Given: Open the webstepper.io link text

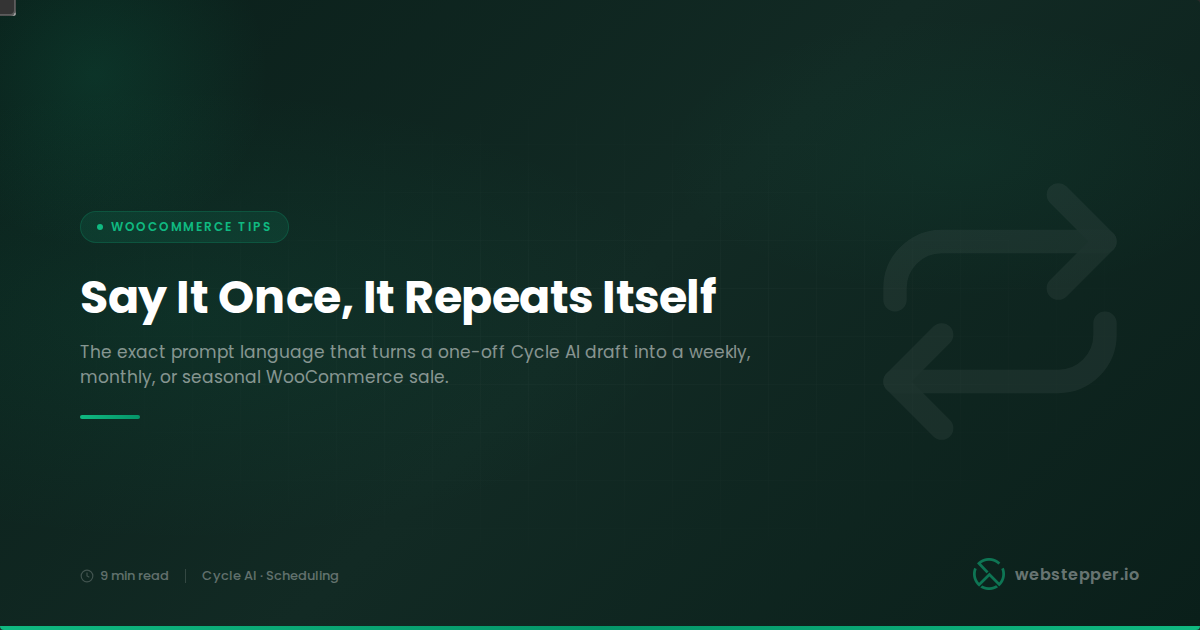Looking at the screenshot, I should click(1077, 574).
